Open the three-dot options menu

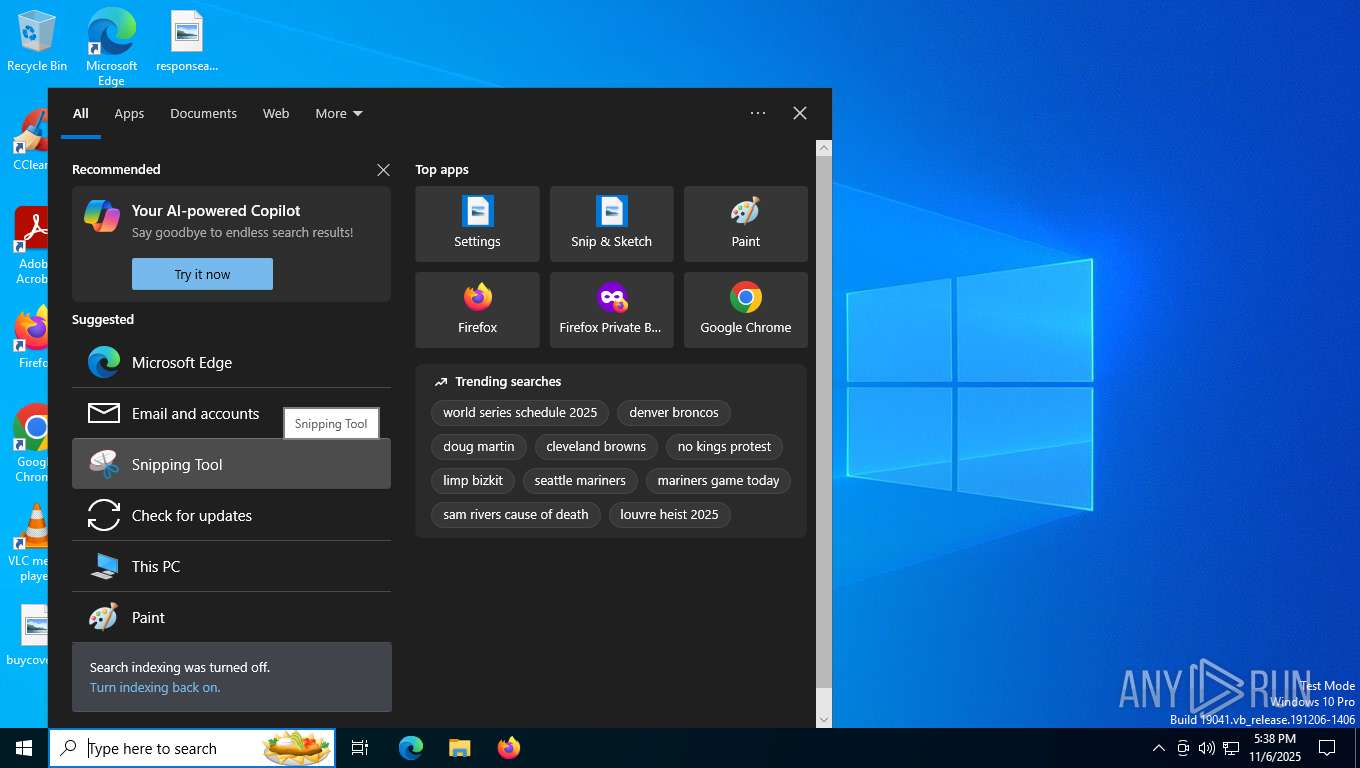758,113
